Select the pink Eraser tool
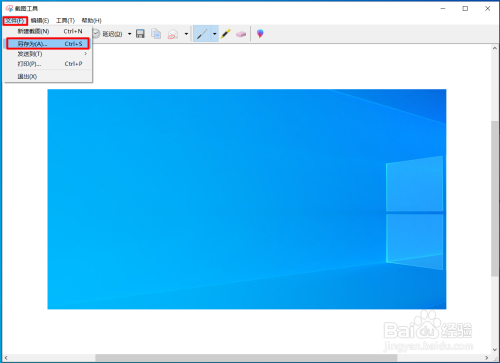 coord(241,34)
